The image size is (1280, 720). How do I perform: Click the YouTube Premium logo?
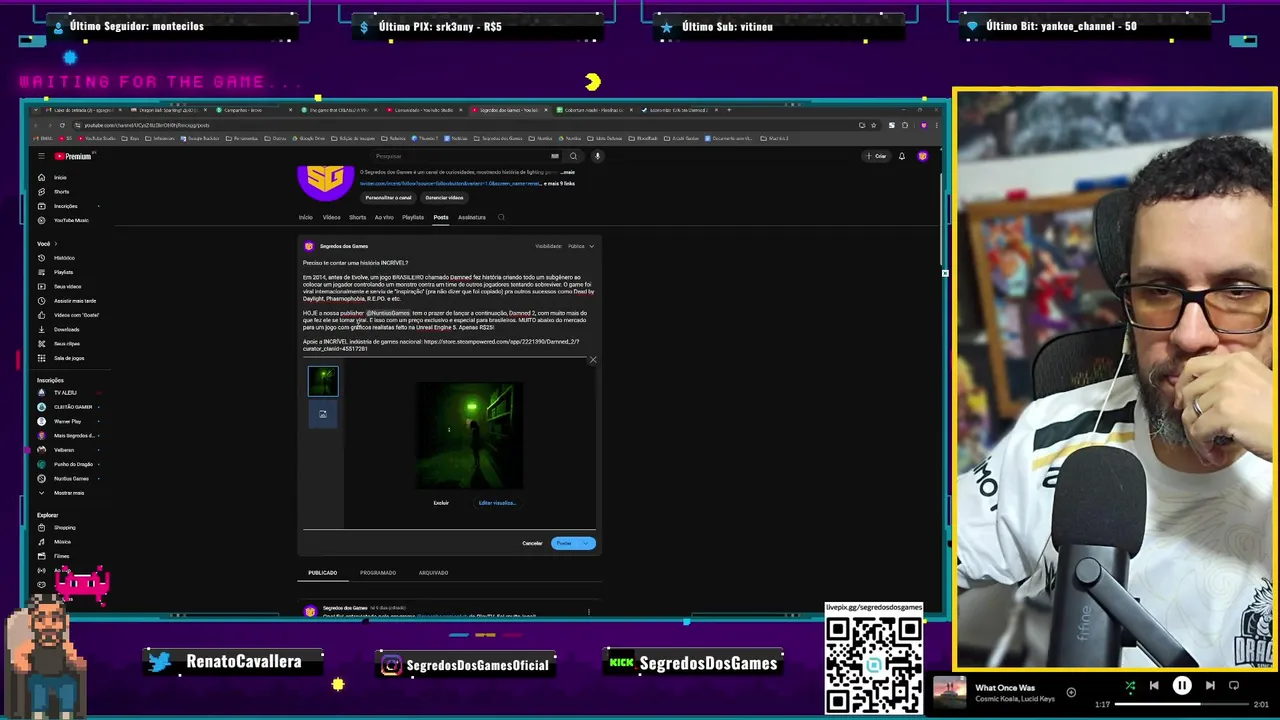click(72, 156)
